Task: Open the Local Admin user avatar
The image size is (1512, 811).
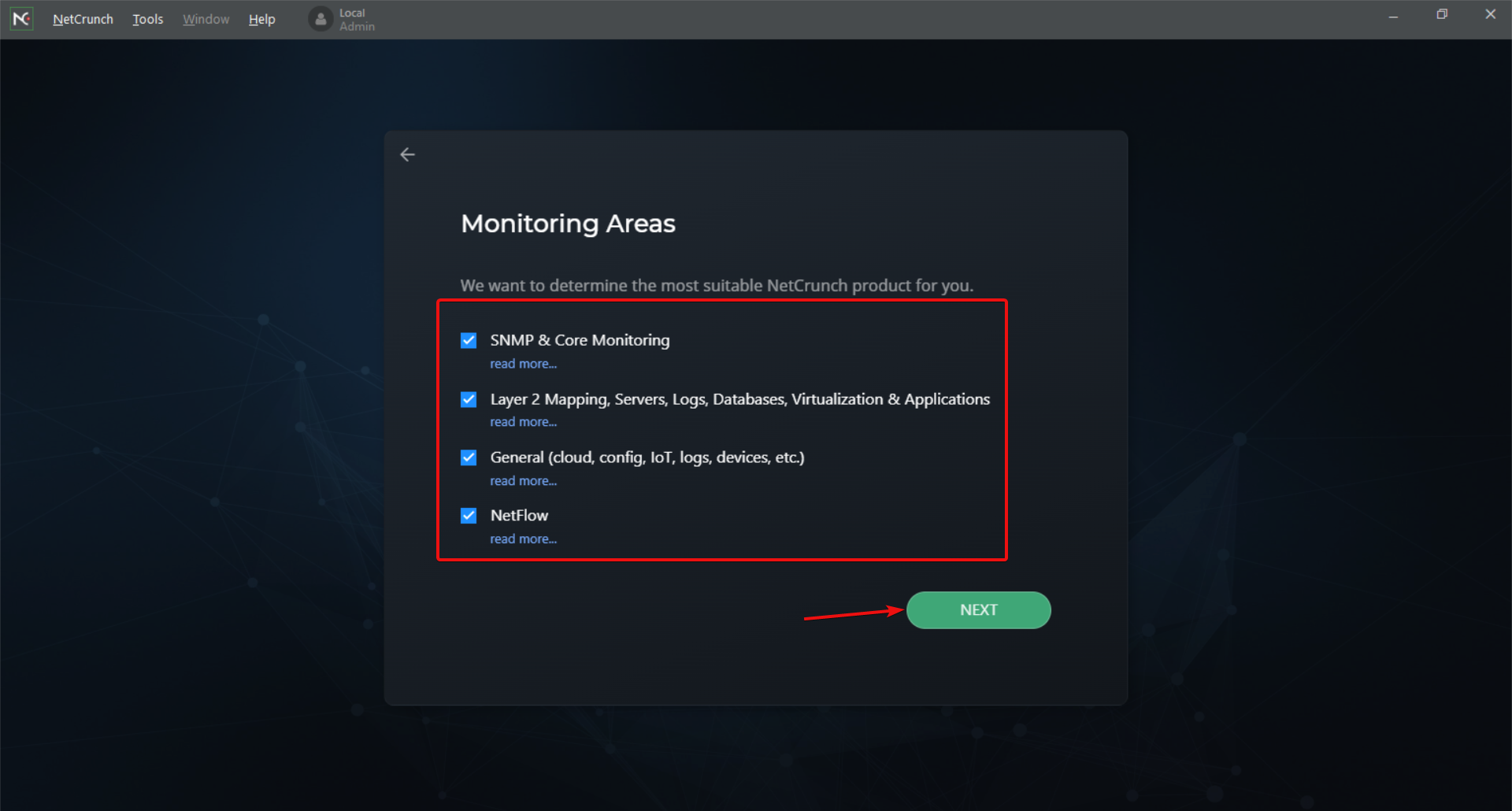Action: [x=321, y=20]
